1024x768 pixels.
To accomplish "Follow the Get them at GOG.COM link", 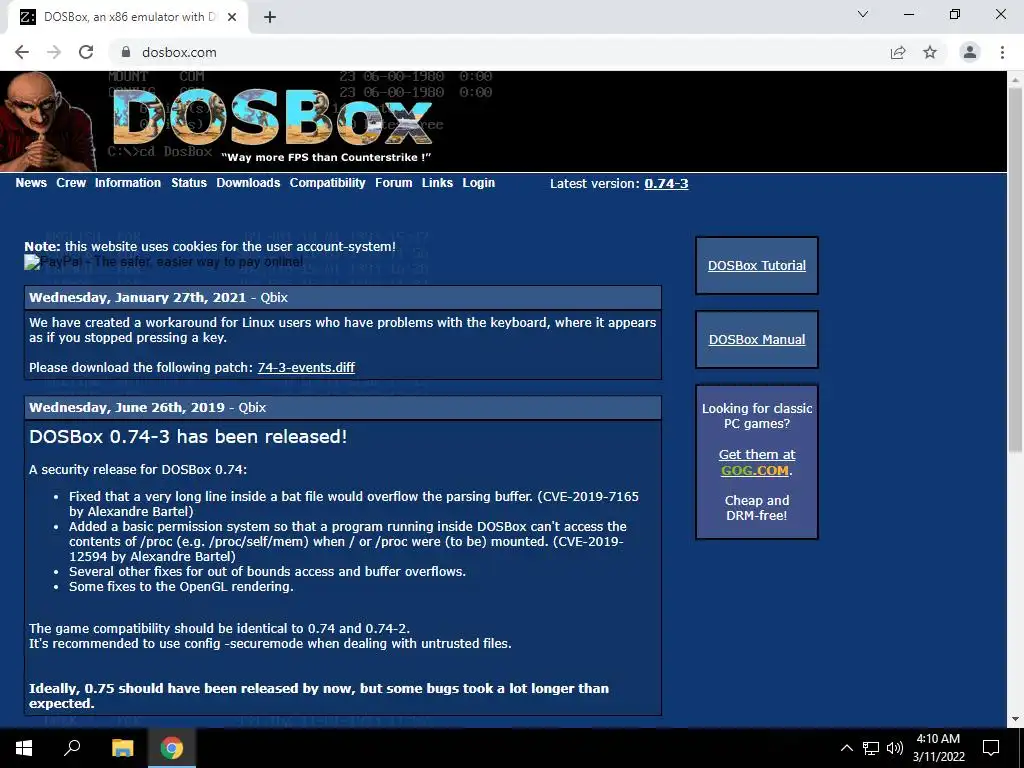I will click(757, 462).
